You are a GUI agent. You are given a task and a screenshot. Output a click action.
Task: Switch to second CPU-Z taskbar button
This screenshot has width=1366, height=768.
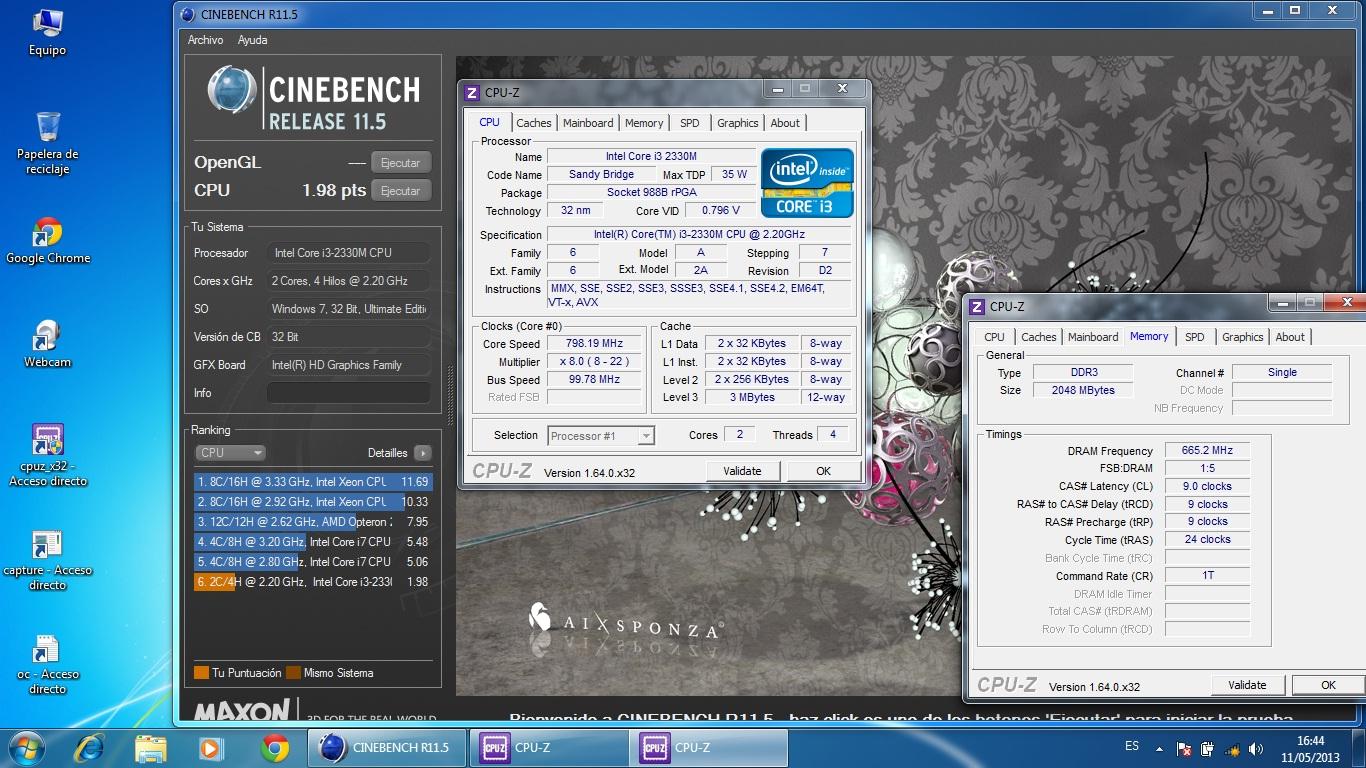pyautogui.click(x=709, y=748)
